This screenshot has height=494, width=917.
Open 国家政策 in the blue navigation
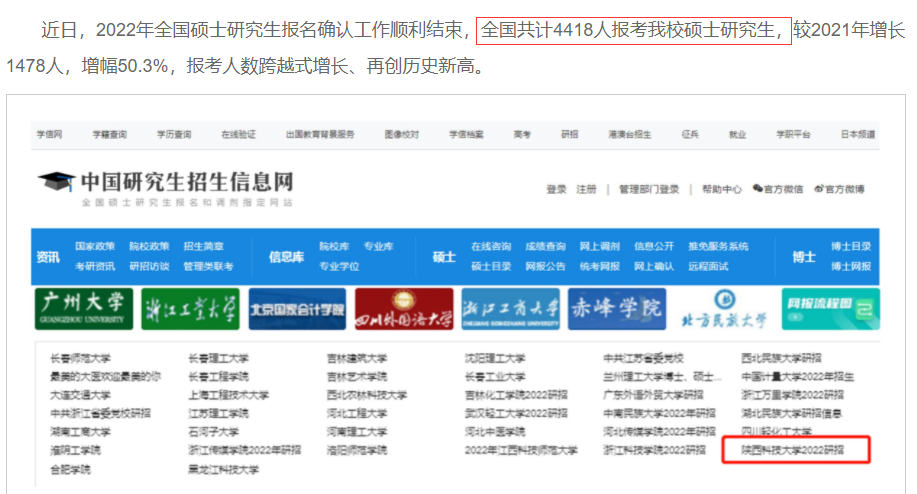(95, 247)
